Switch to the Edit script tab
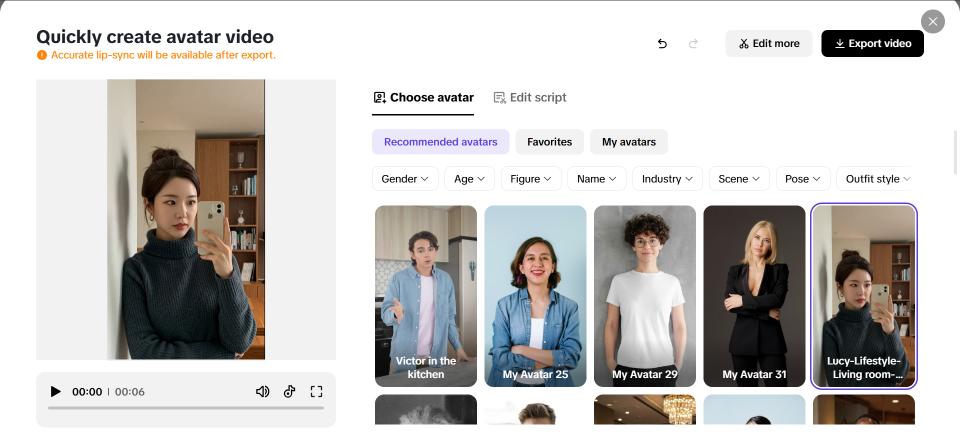Image resolution: width=960 pixels, height=445 pixels. tap(530, 98)
